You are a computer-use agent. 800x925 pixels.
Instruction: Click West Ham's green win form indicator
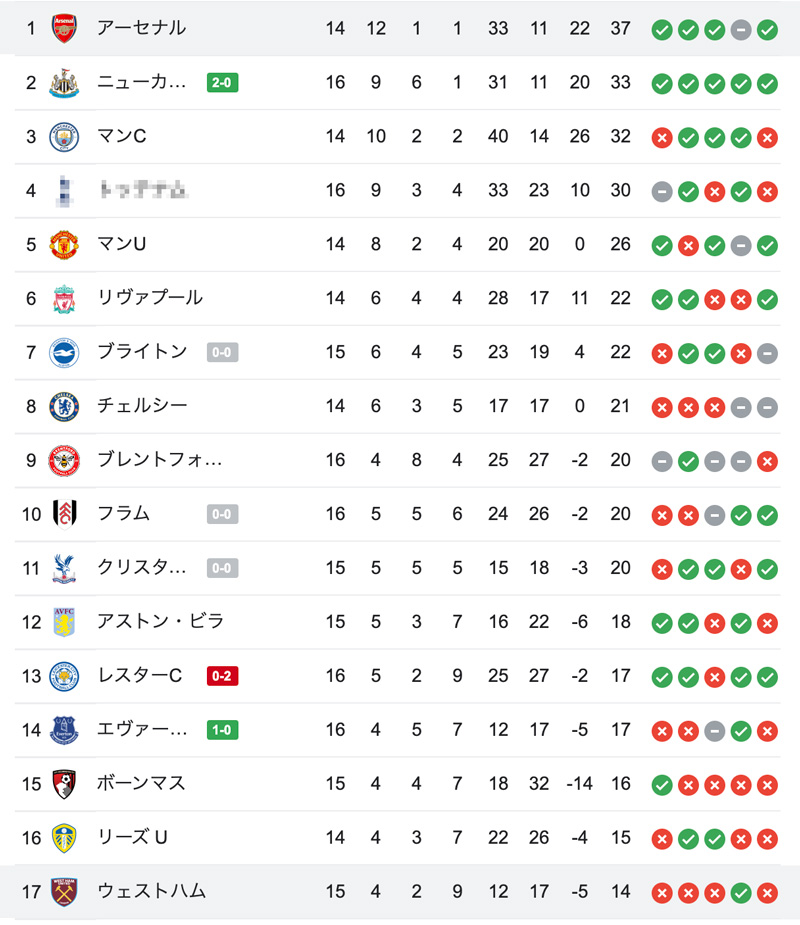(741, 893)
